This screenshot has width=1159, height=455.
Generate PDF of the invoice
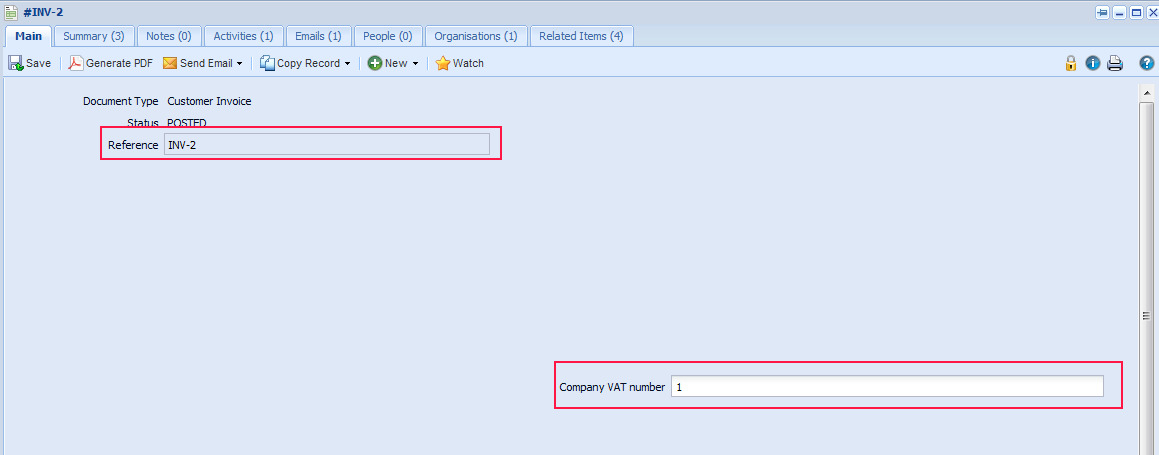point(111,64)
